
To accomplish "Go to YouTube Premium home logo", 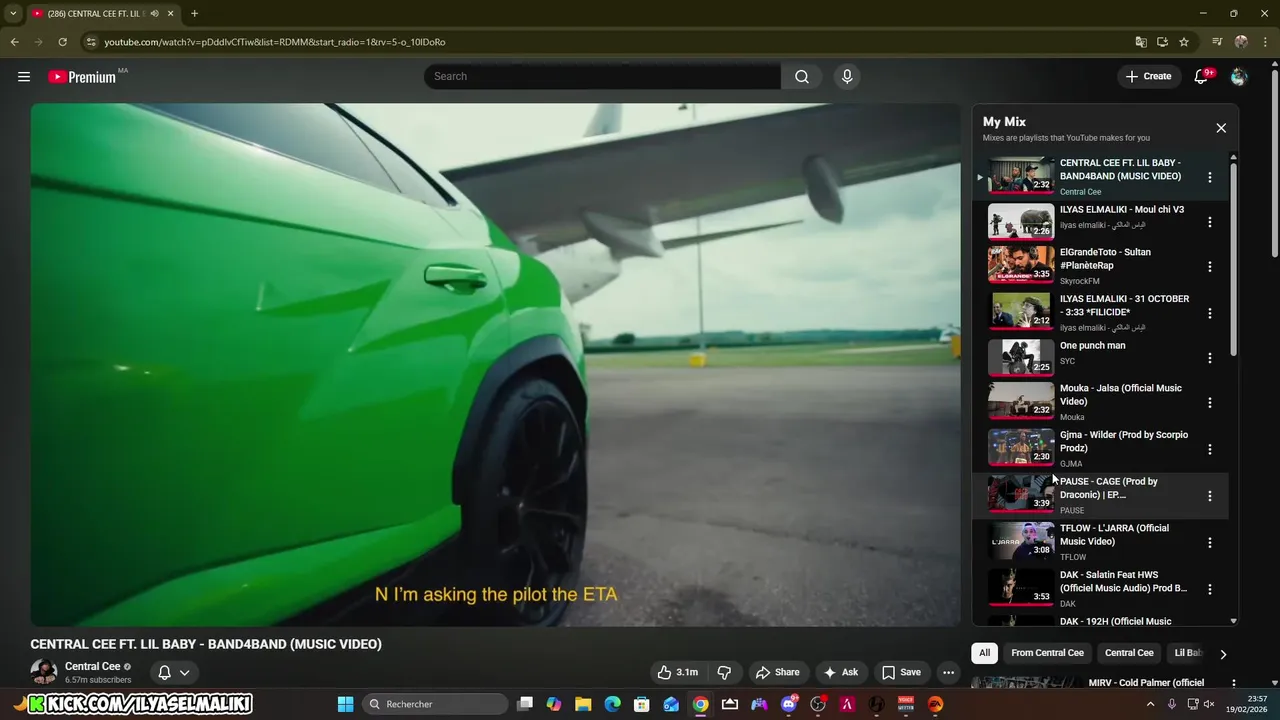I will (83, 76).
